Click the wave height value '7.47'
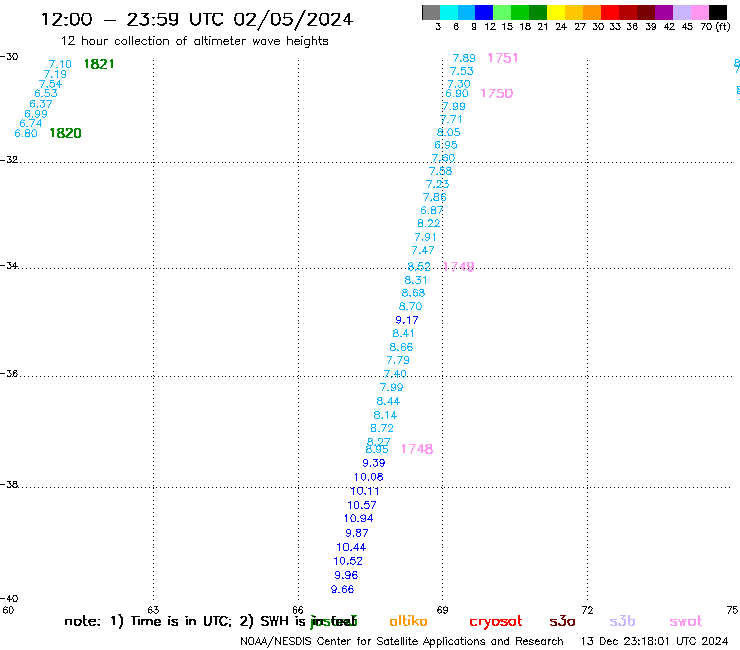Viewport: 740px width, 650px height. 423,251
